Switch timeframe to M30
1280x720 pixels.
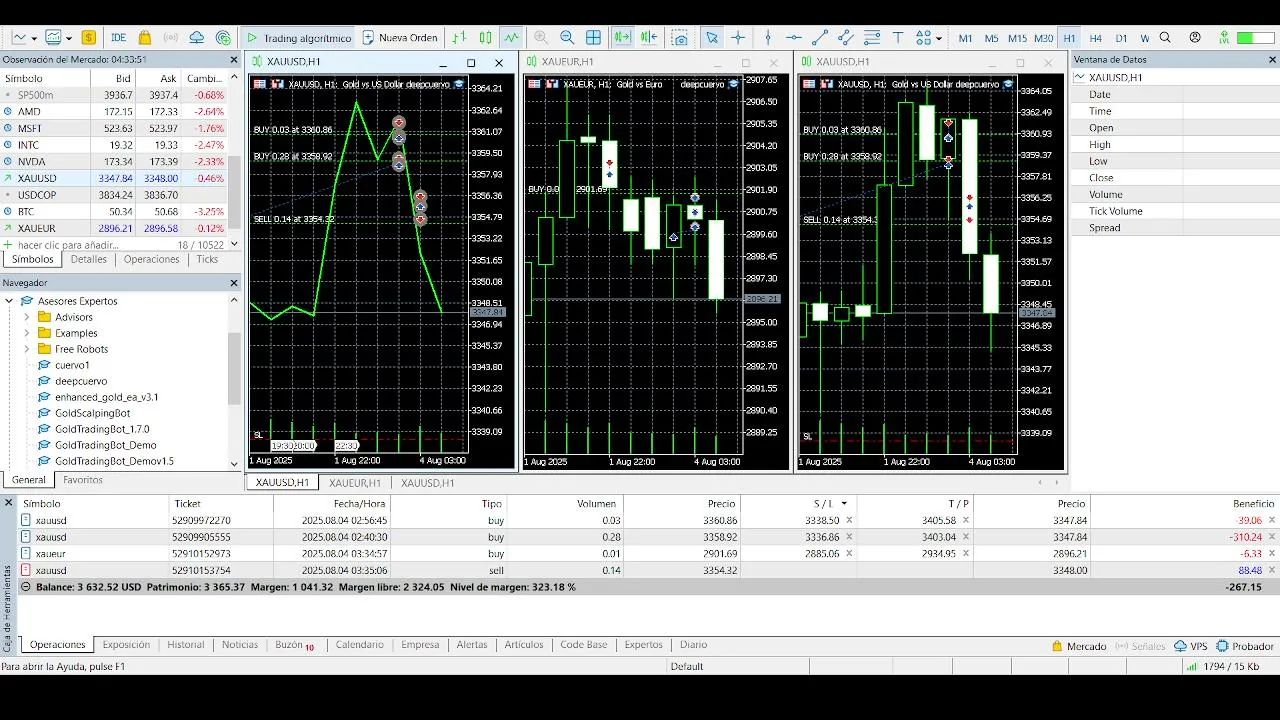pos(1044,38)
